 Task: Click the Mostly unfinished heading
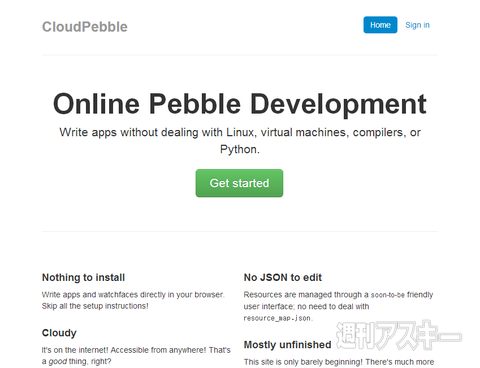pyautogui.click(x=287, y=345)
